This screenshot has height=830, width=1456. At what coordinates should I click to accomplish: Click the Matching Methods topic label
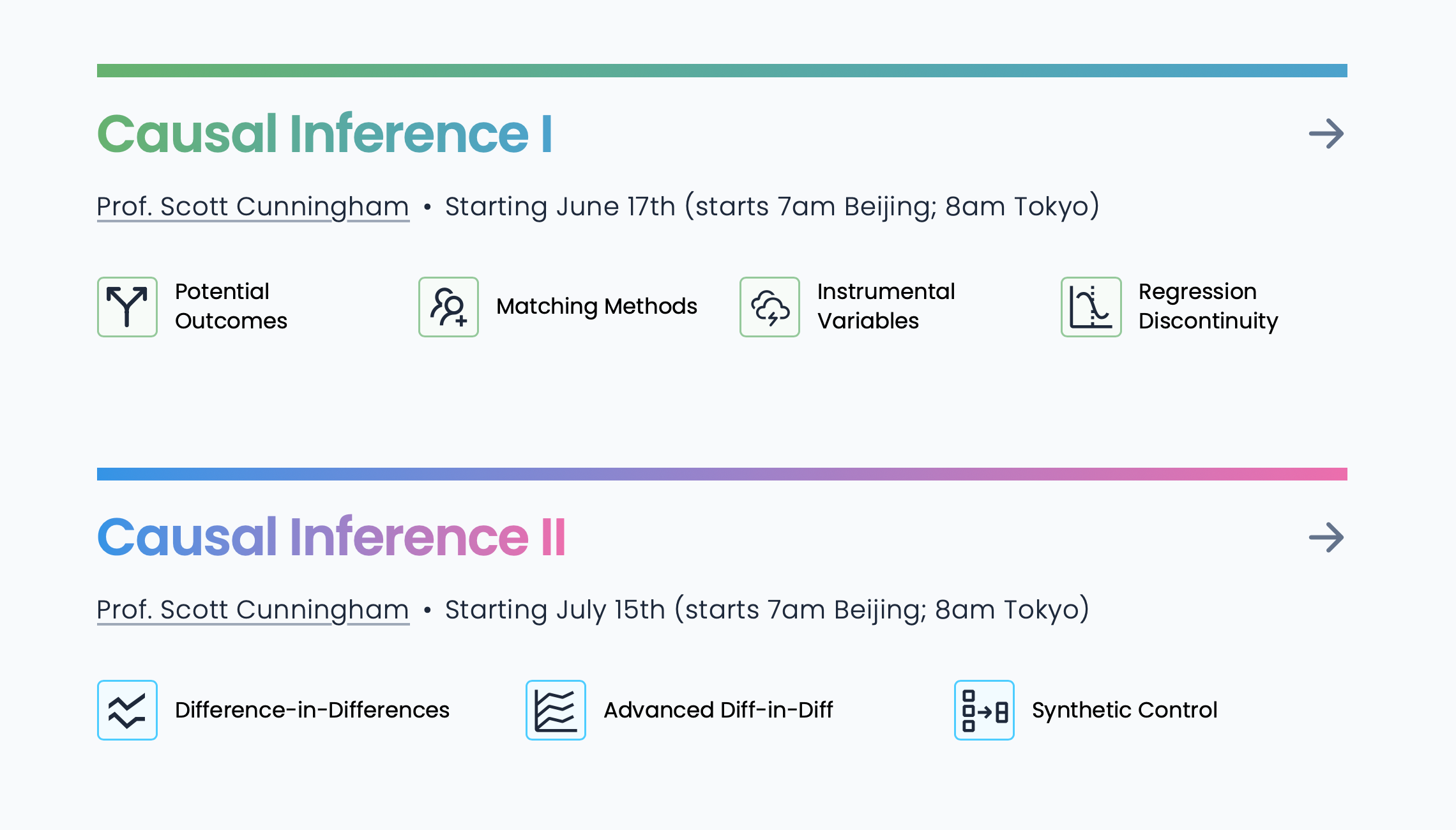[x=596, y=307]
